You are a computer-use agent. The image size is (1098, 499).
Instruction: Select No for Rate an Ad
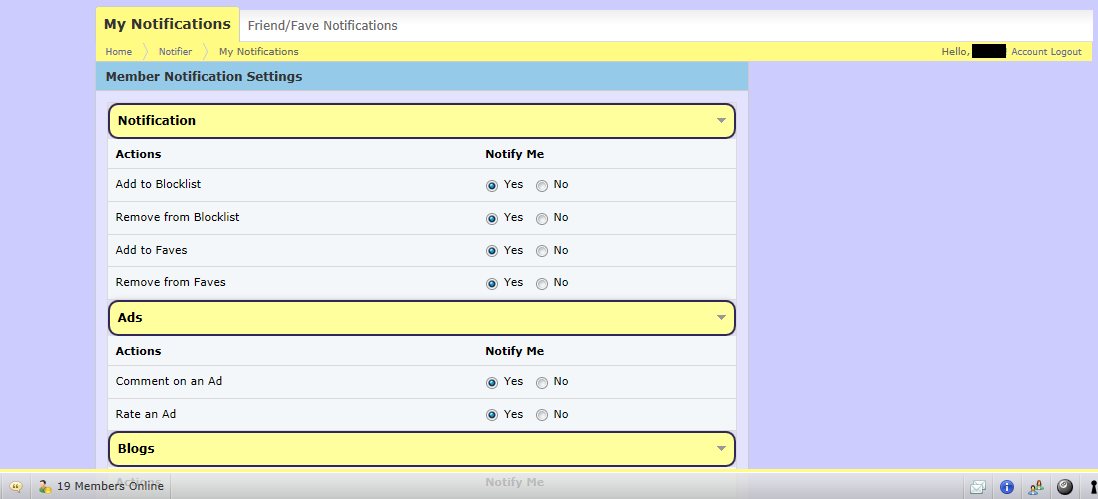541,415
